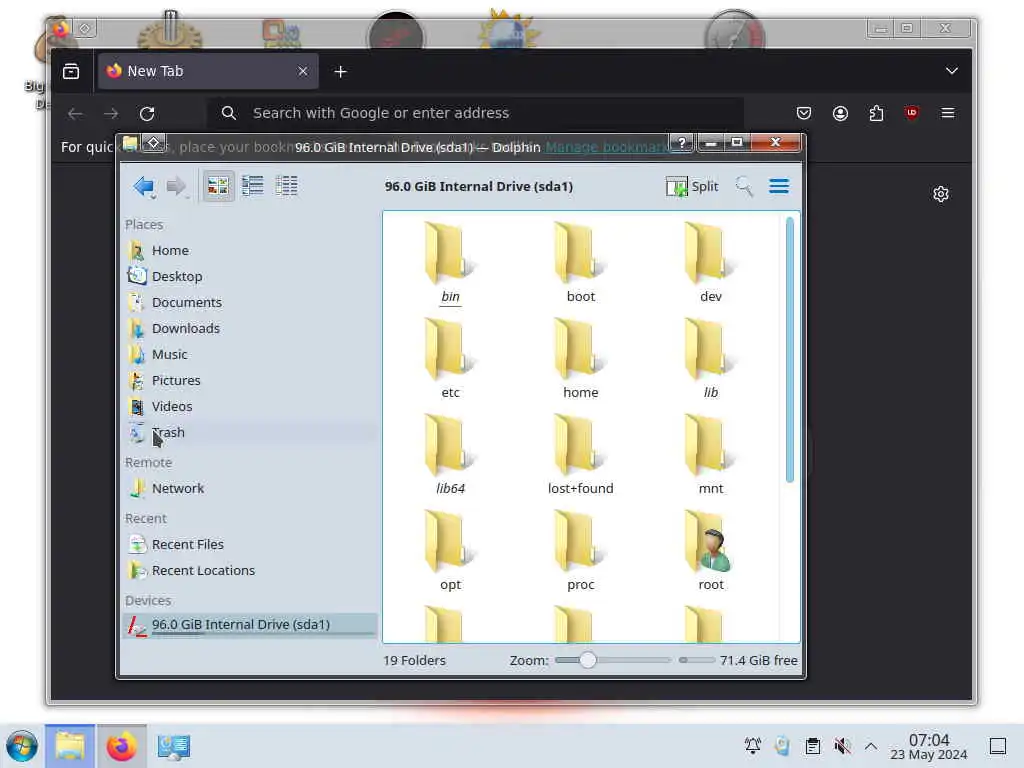Toggle muted volume tray icon
The width and height of the screenshot is (1024, 768).
pos(842,746)
